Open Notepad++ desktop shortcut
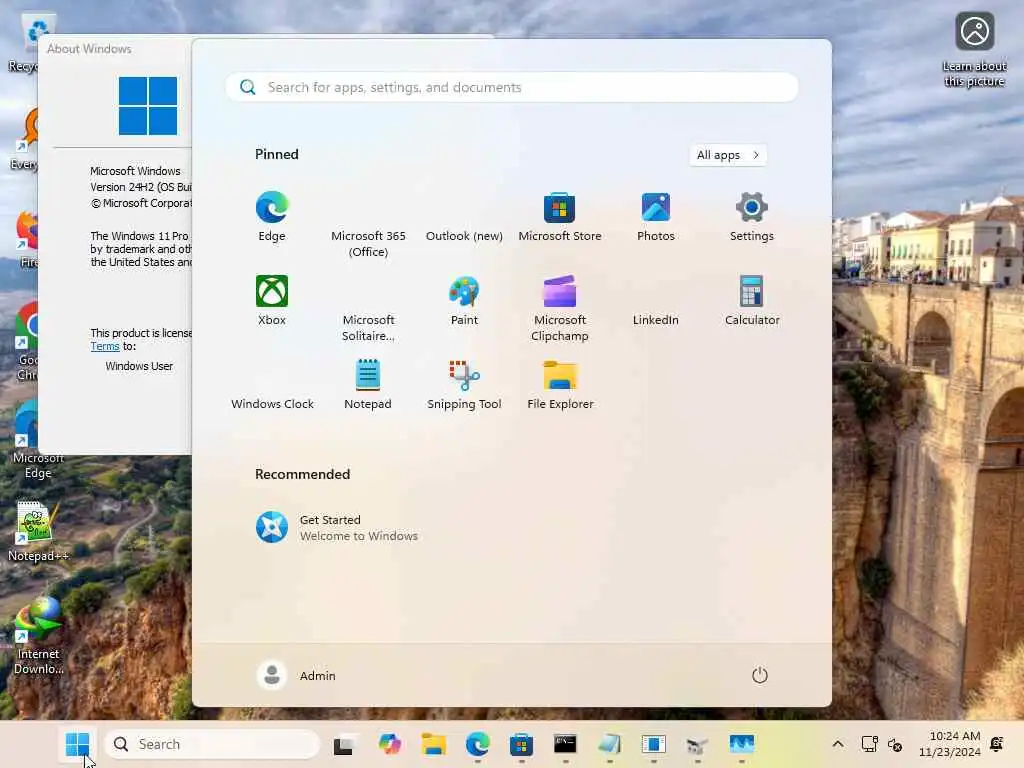Viewport: 1024px width, 768px height. (37, 531)
